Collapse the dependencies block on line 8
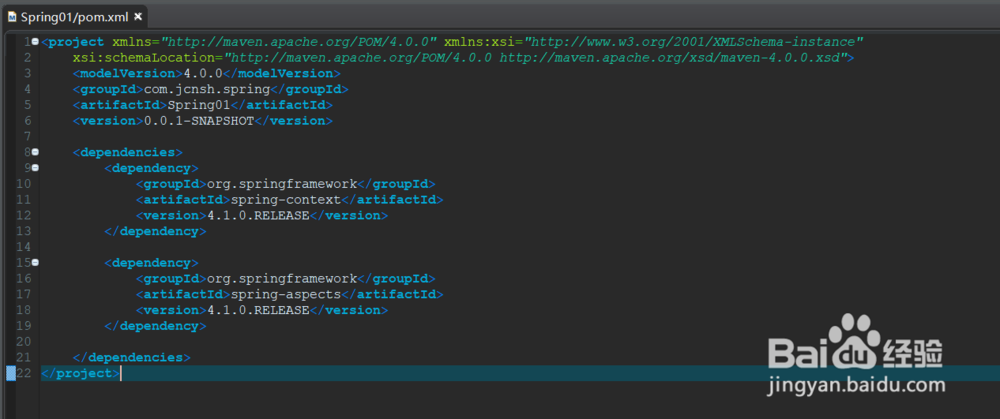Viewport: 1000px width, 419px height. [36, 152]
